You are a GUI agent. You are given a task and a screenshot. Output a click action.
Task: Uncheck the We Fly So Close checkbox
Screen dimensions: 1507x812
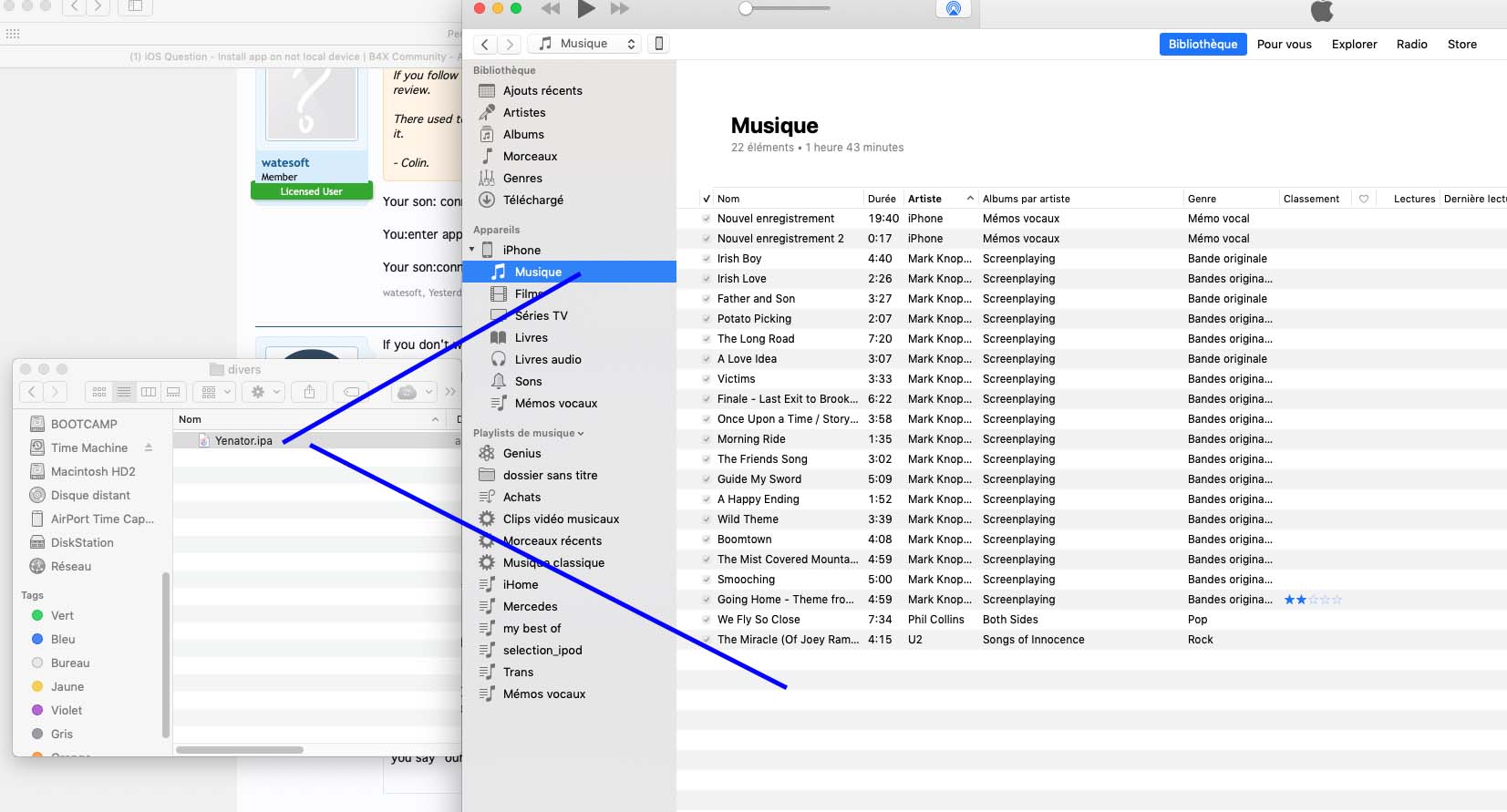pos(706,620)
